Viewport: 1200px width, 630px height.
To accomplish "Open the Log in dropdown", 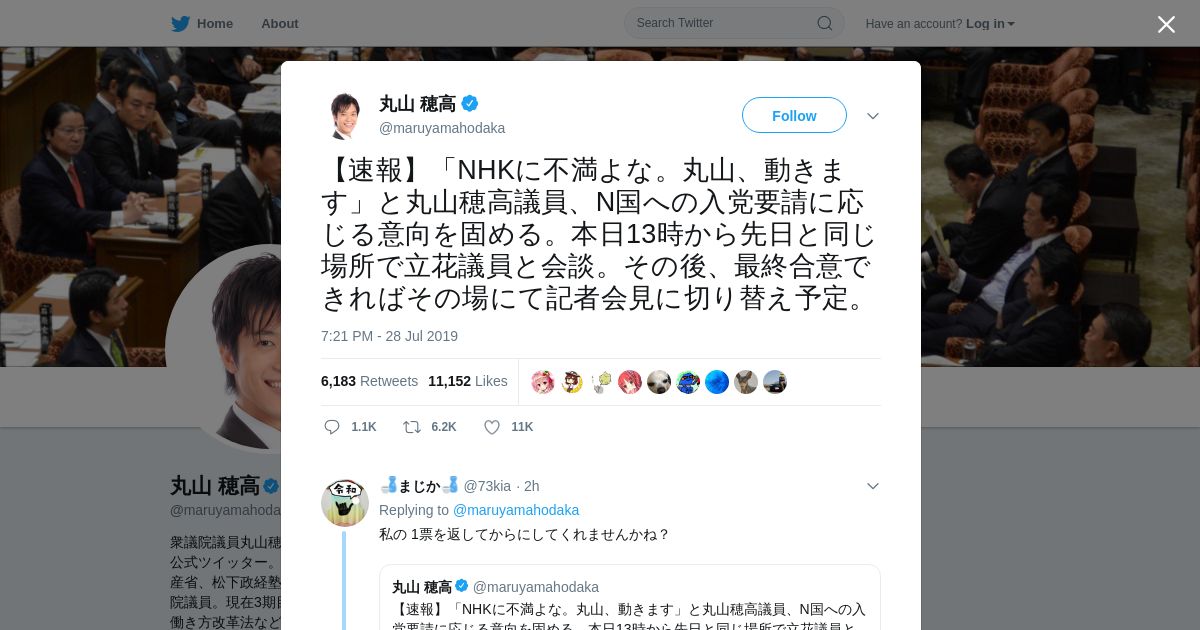I will coord(990,23).
